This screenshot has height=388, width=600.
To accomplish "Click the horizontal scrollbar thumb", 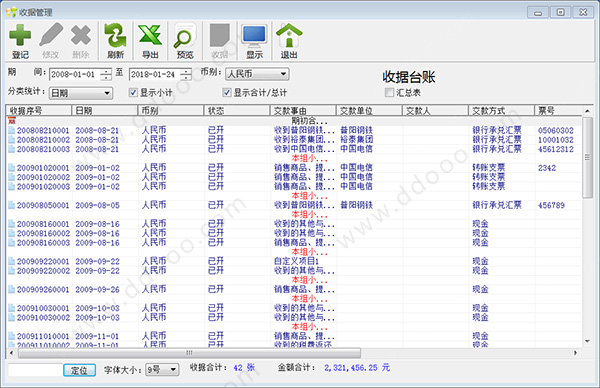I will pyautogui.click(x=189, y=352).
